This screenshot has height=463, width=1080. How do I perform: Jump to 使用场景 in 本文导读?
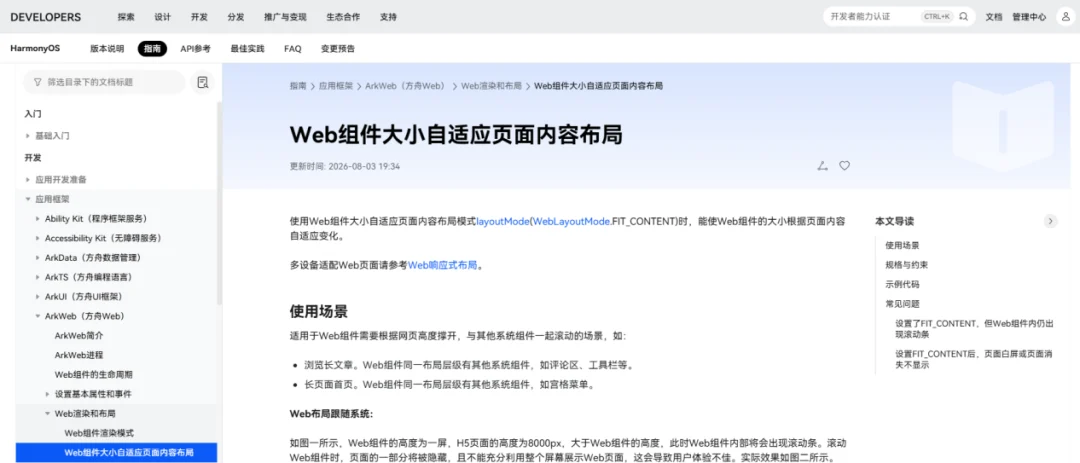click(x=902, y=245)
